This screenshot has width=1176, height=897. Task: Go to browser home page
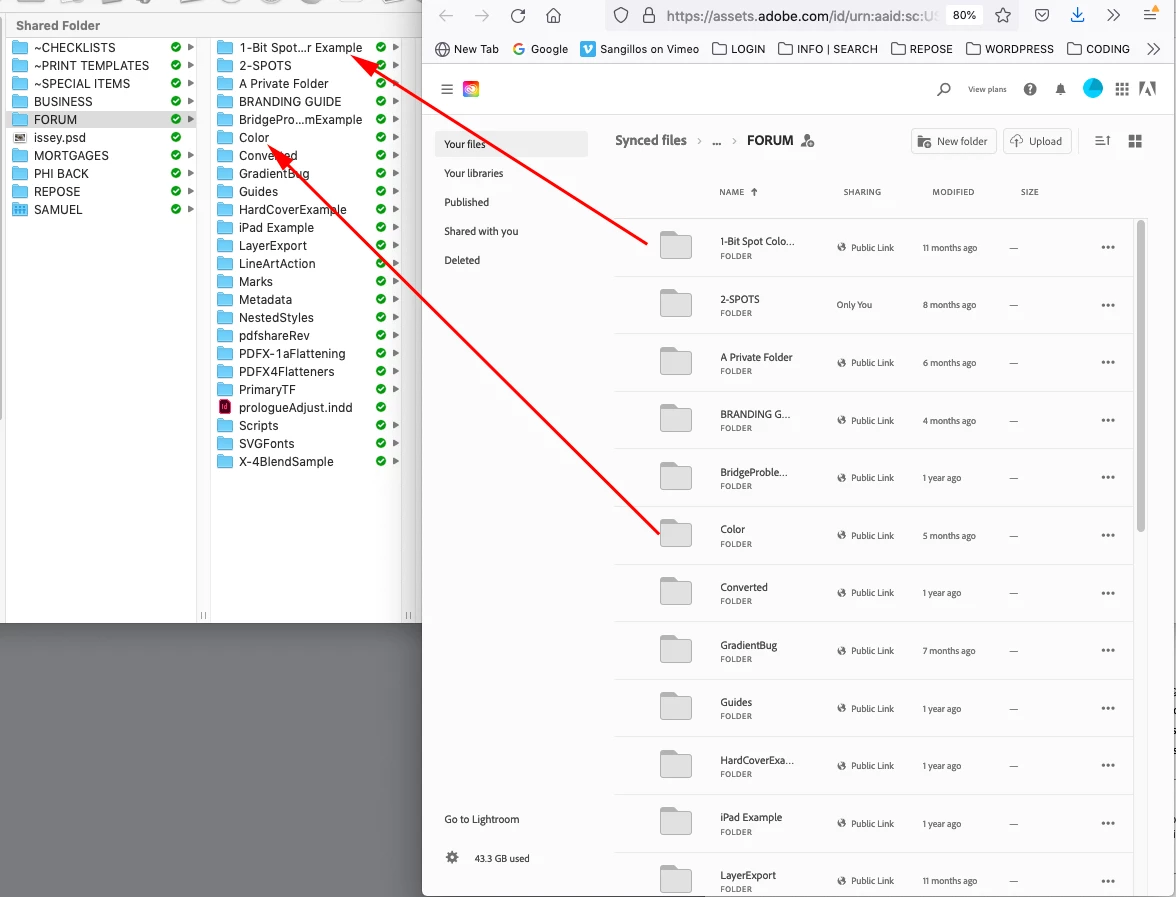[554, 15]
